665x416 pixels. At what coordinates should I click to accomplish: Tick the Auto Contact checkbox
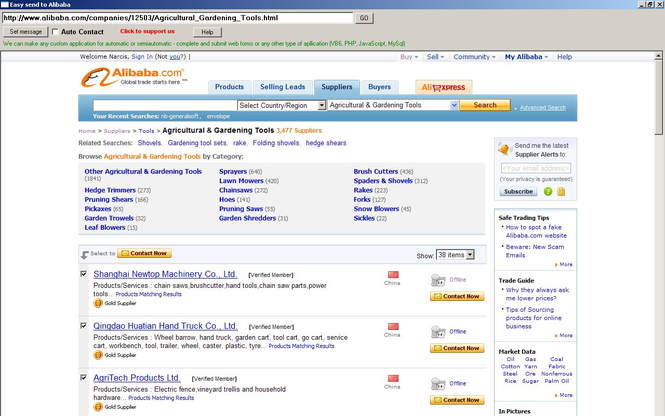pyautogui.click(x=55, y=32)
